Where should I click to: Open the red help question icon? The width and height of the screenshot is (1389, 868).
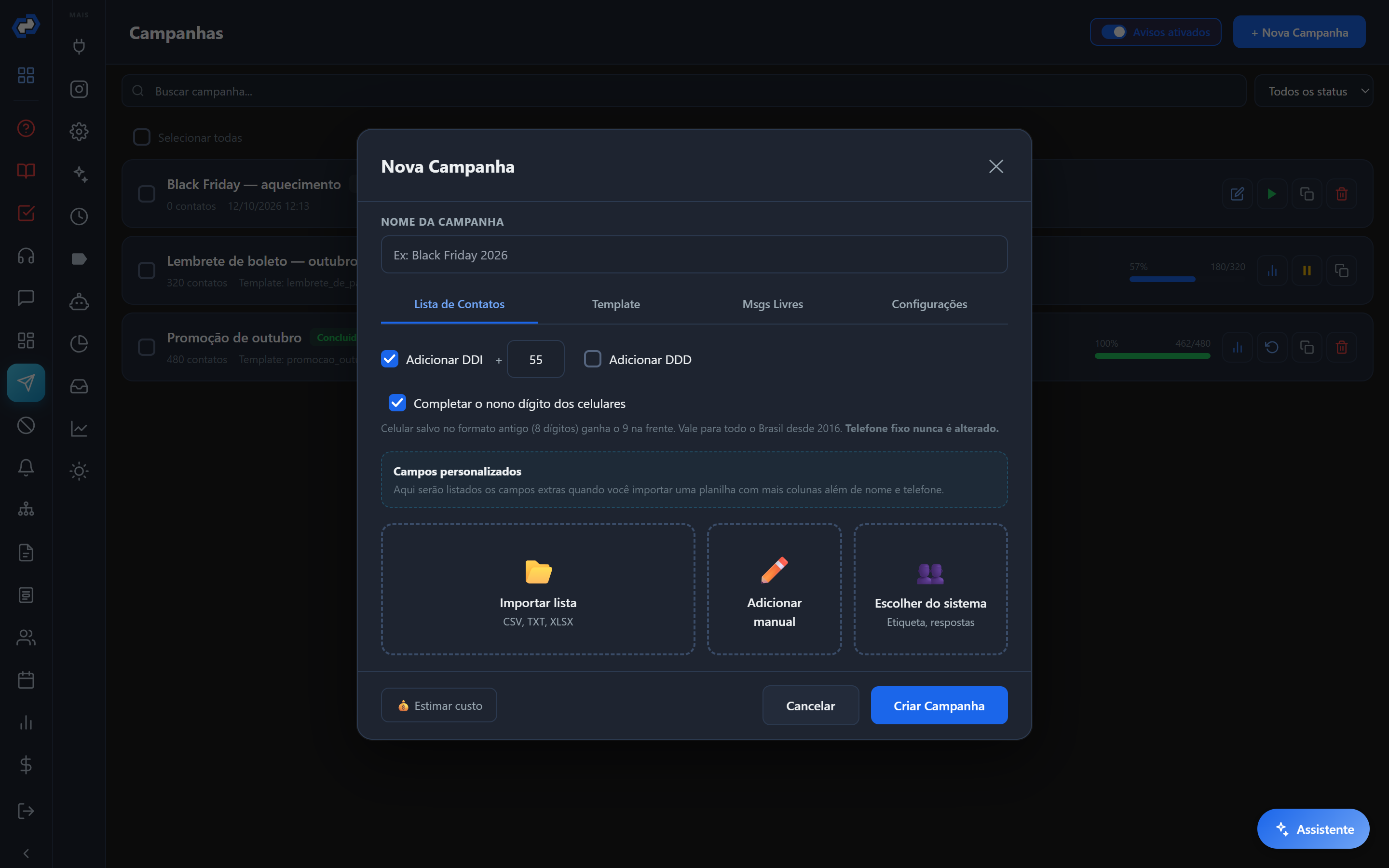click(26, 128)
